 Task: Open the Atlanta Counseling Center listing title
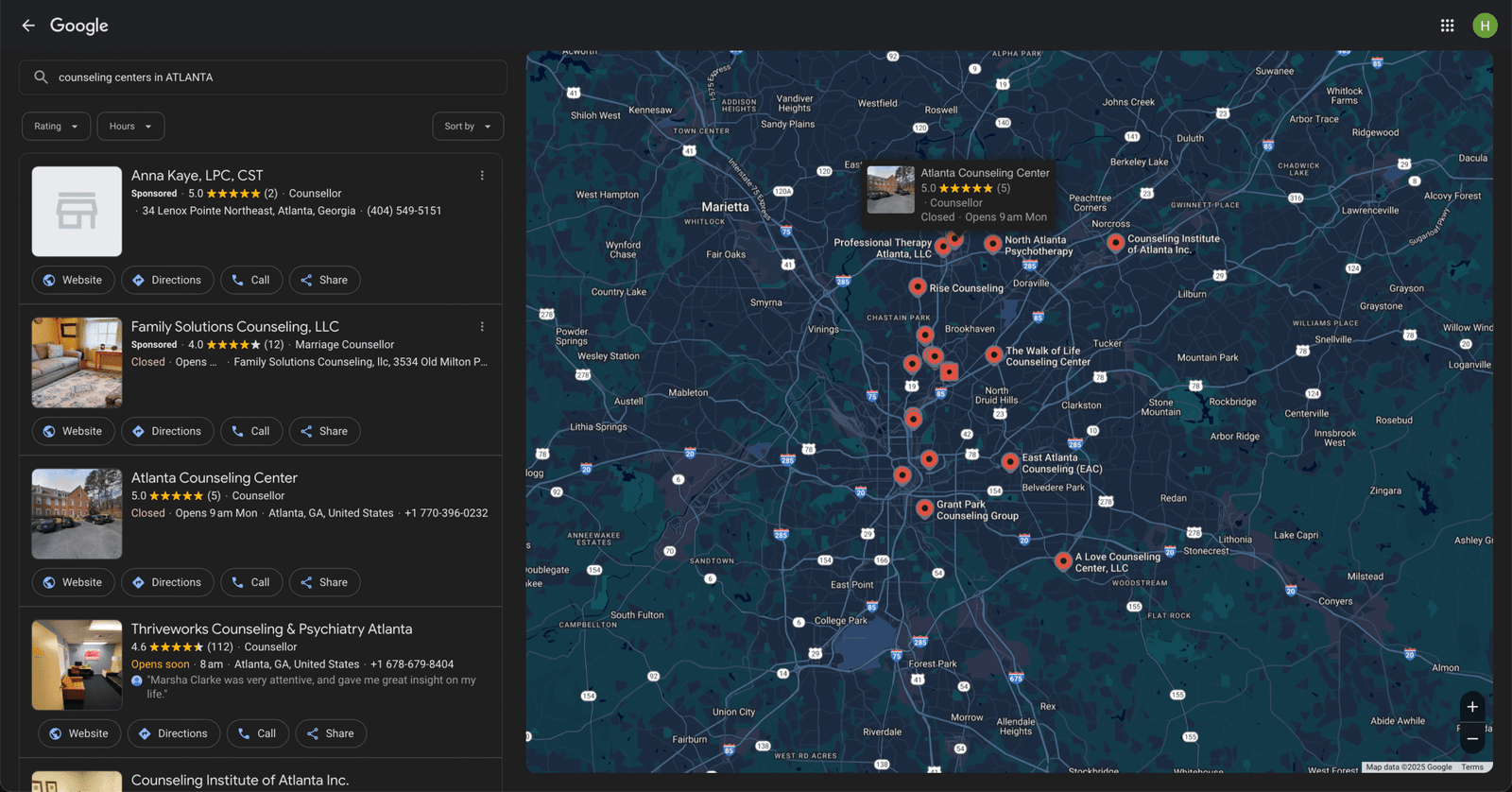[215, 478]
